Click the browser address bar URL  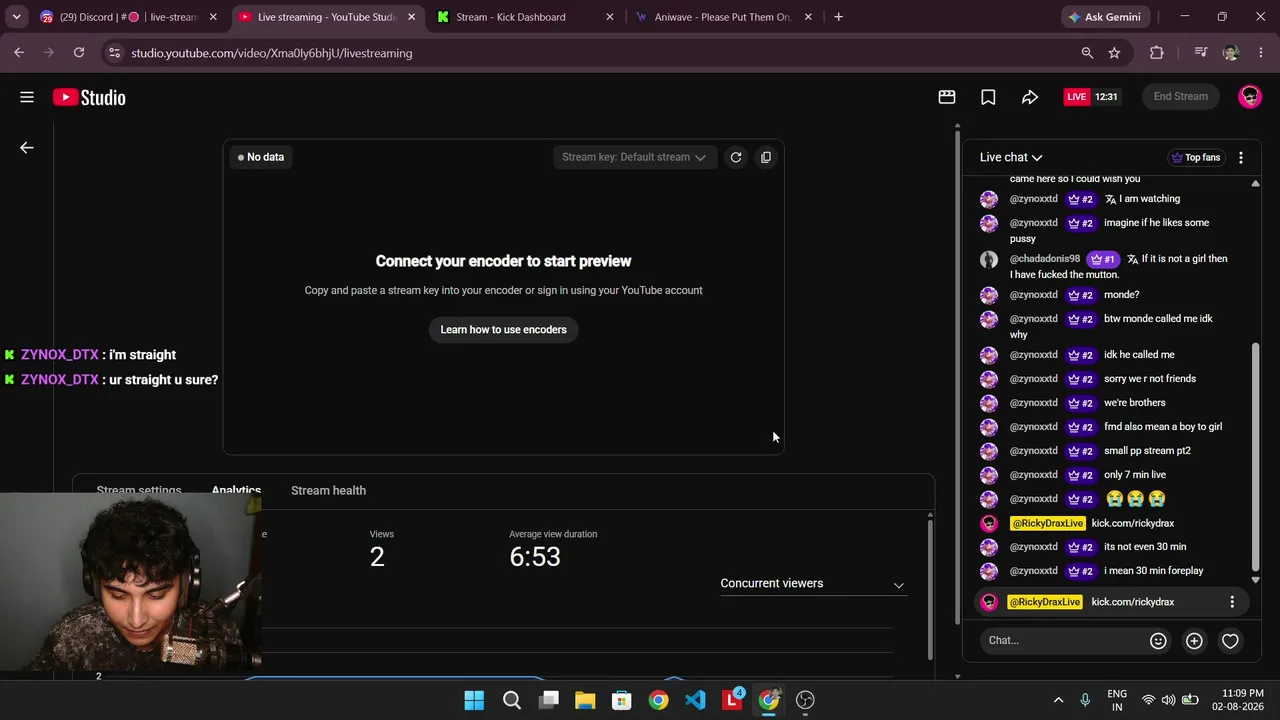pyautogui.click(x=272, y=53)
